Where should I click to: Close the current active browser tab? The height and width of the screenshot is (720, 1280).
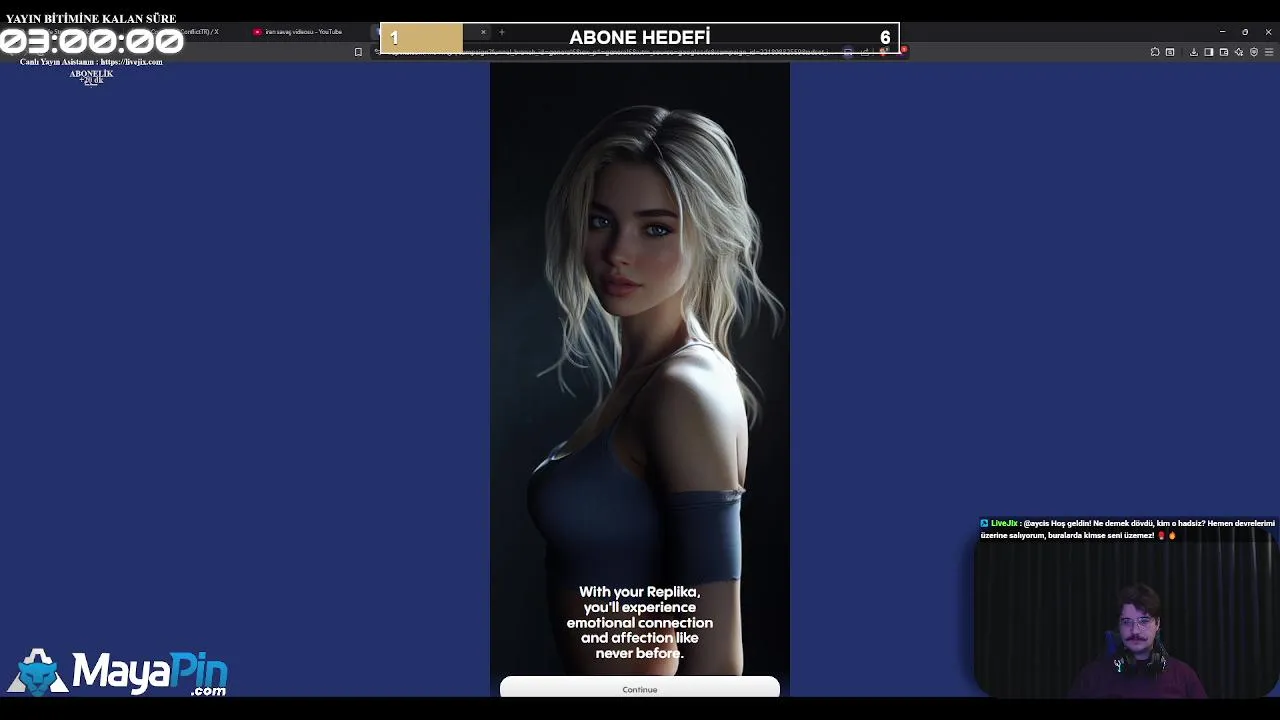point(483,32)
